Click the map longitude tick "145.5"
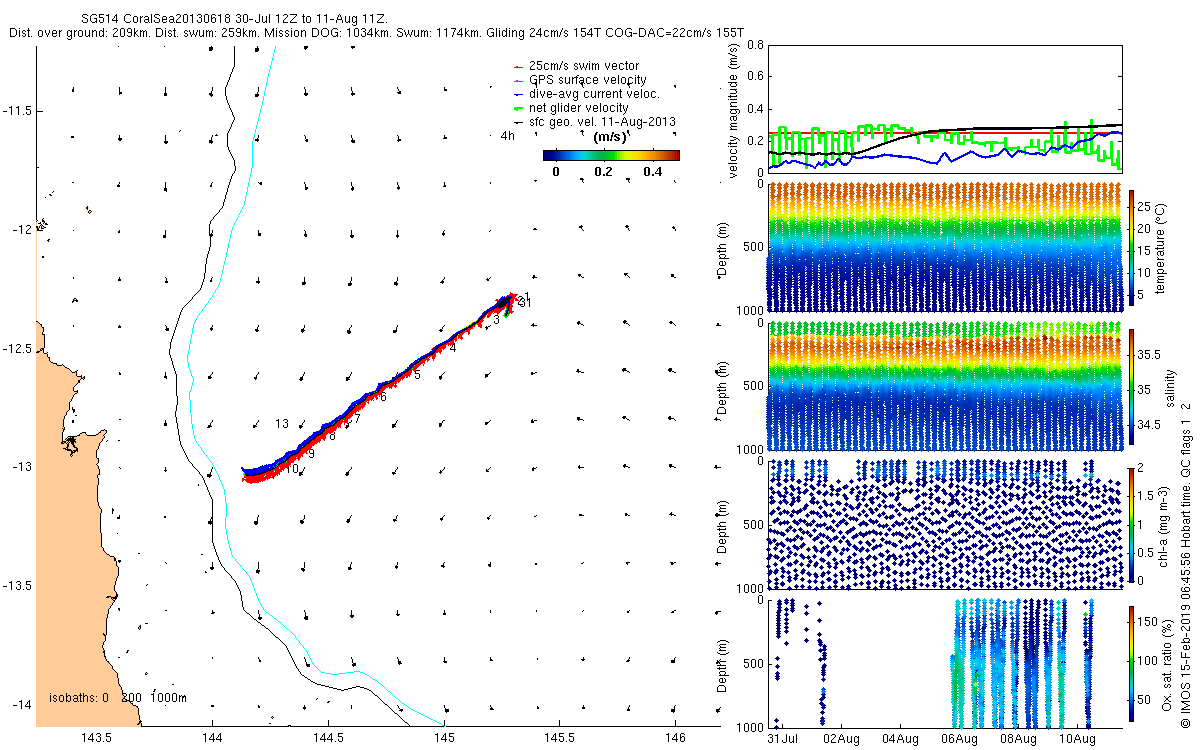Screen dimensions: 1200x750 pos(559,737)
